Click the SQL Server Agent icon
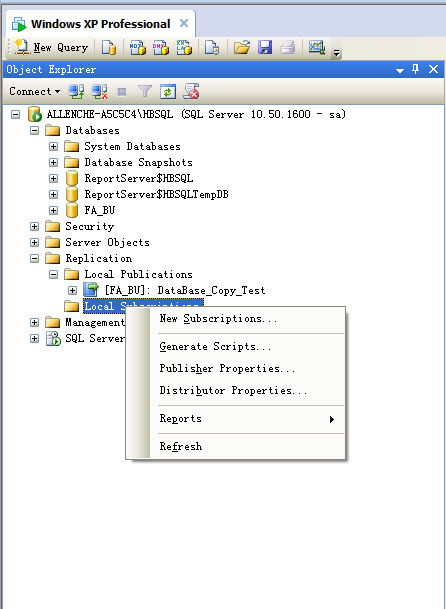The image size is (446, 609). pyautogui.click(x=54, y=339)
